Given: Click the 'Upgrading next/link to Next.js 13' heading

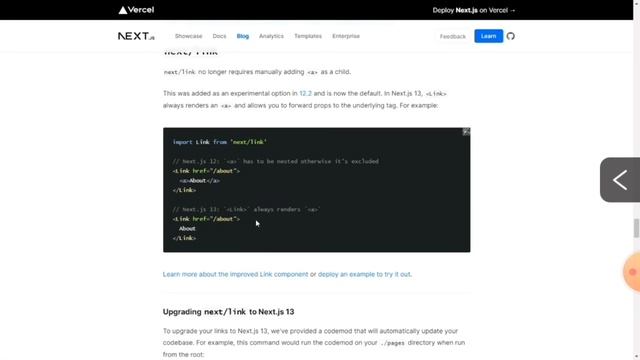Looking at the screenshot, I should click(228, 312).
